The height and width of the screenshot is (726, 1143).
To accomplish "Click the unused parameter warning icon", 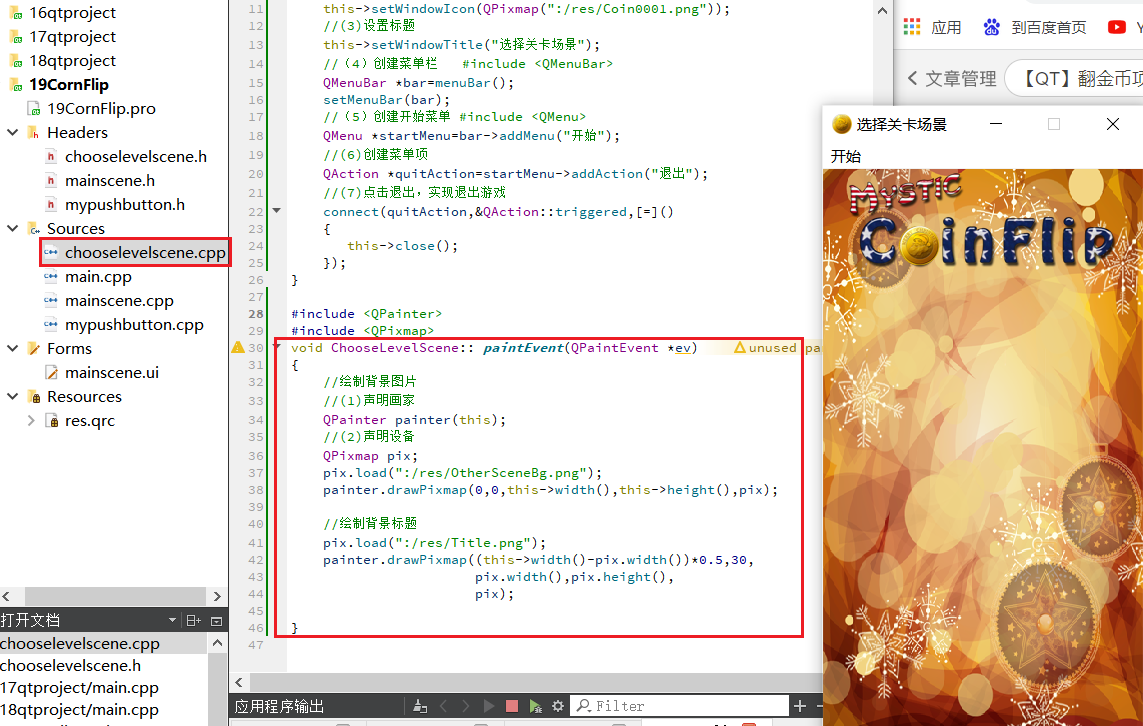I will pyautogui.click(x=238, y=348).
